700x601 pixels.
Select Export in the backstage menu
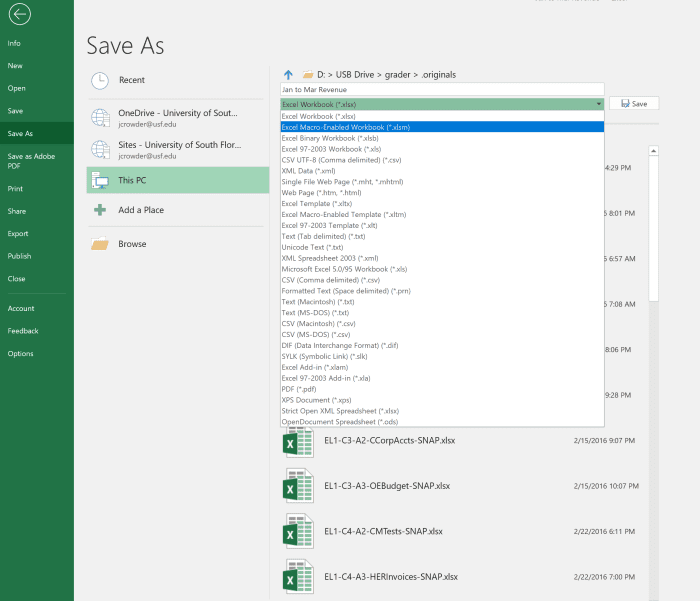[18, 233]
